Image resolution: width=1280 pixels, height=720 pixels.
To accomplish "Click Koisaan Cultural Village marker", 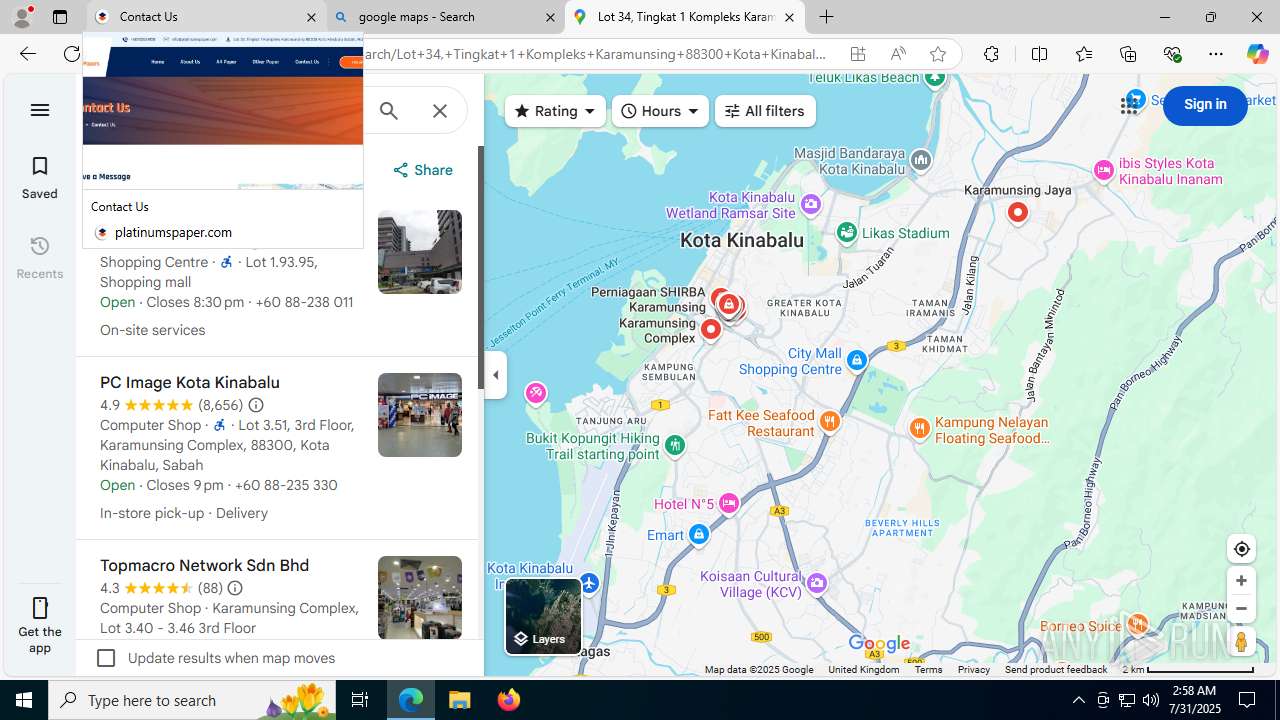I will [x=817, y=583].
